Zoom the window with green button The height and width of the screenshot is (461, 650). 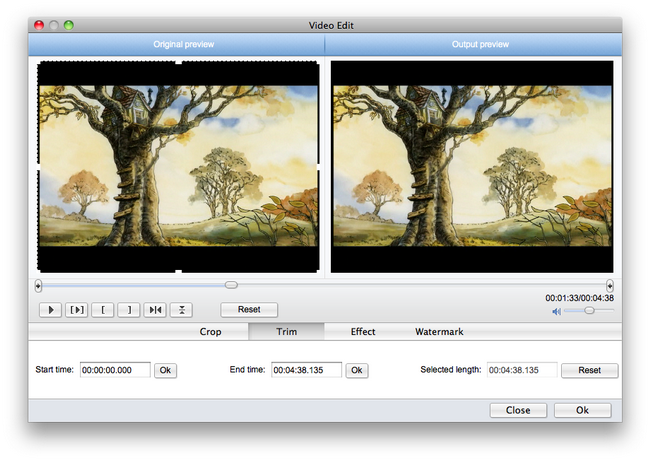(69, 25)
